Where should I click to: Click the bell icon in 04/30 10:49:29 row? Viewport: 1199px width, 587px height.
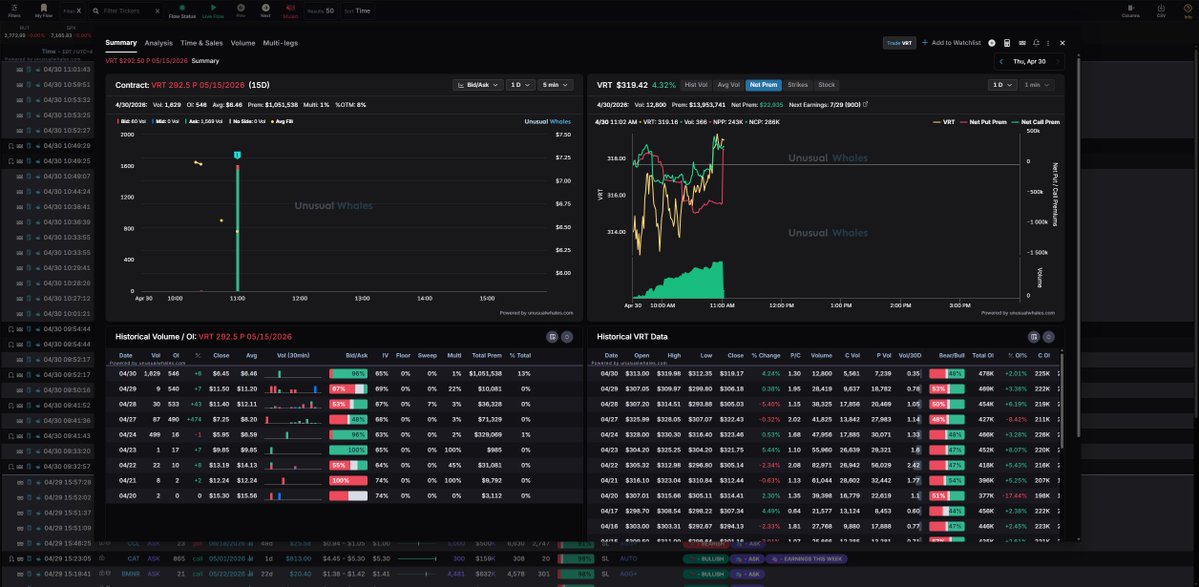coord(11,145)
